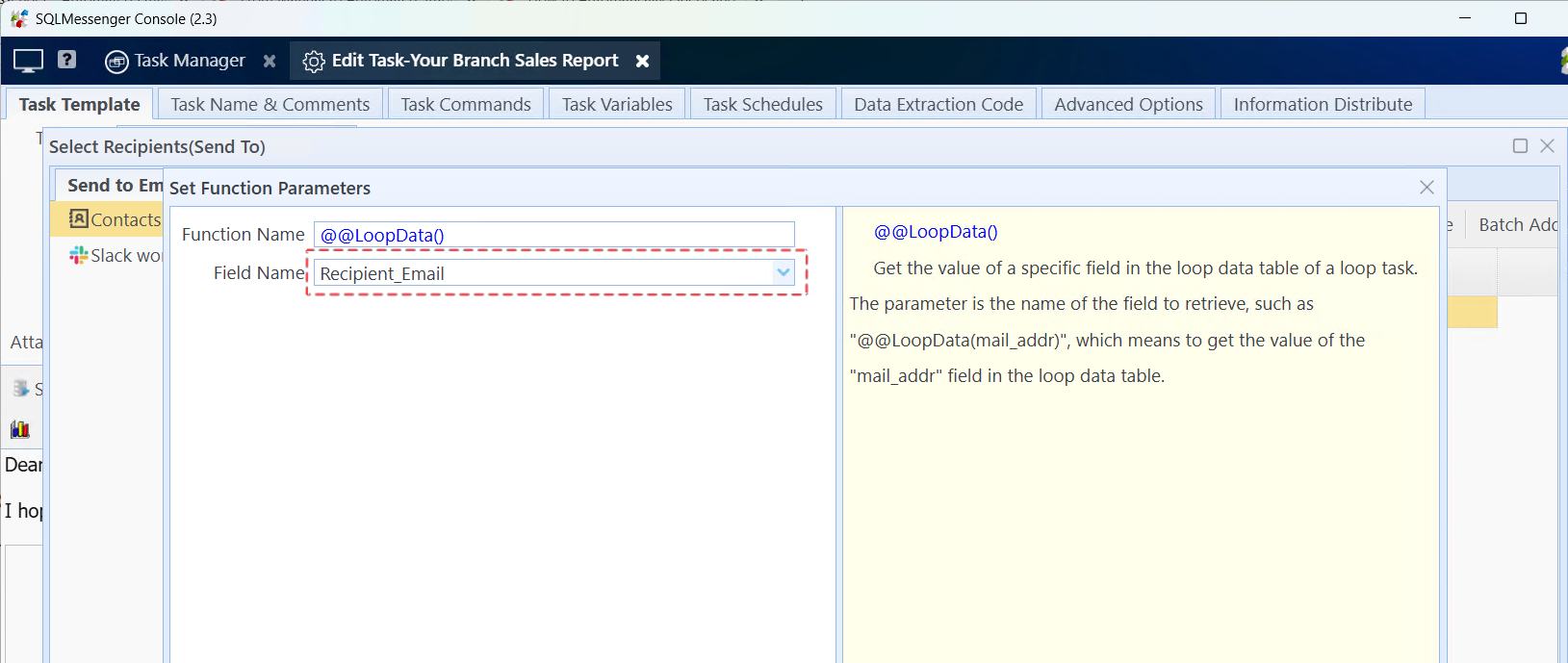Expand the Field Name dropdown arrow

[x=784, y=273]
